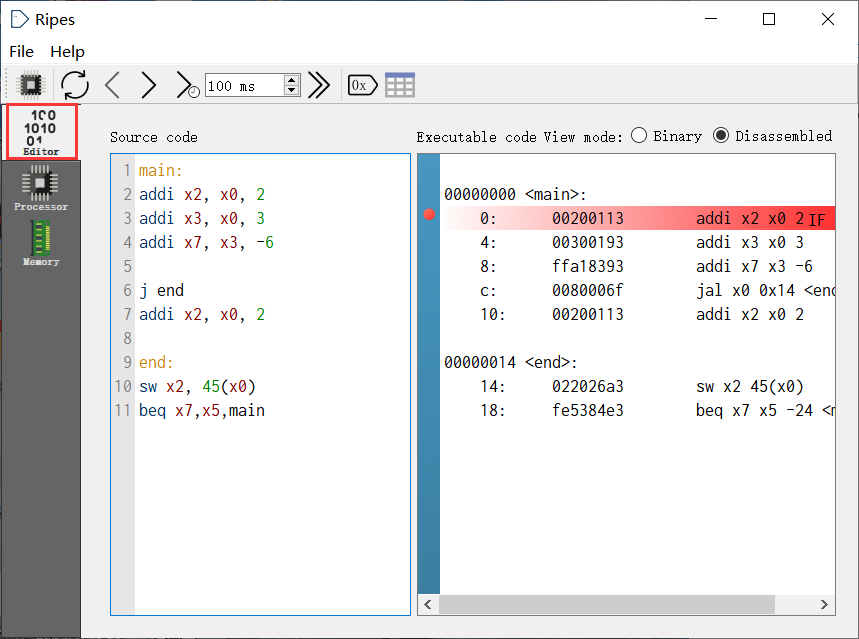The height and width of the screenshot is (639, 859).
Task: Switch to the Processor tab
Action: coord(41,189)
